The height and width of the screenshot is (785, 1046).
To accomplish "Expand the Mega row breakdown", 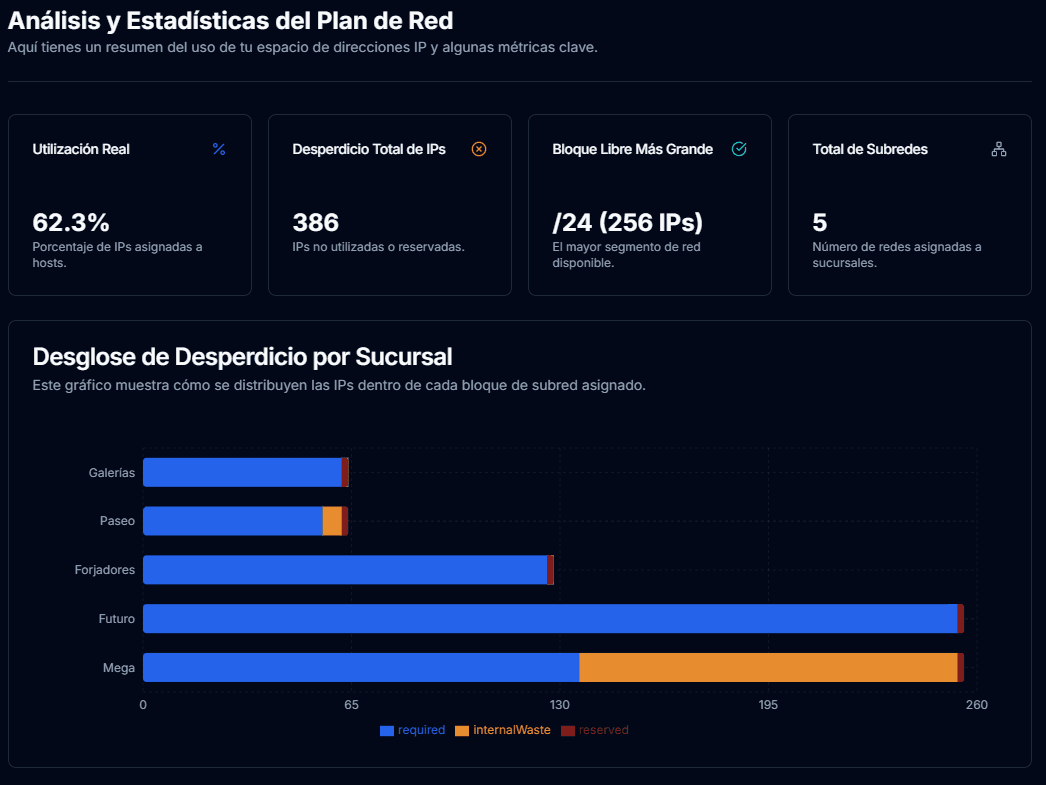I will [x=550, y=666].
